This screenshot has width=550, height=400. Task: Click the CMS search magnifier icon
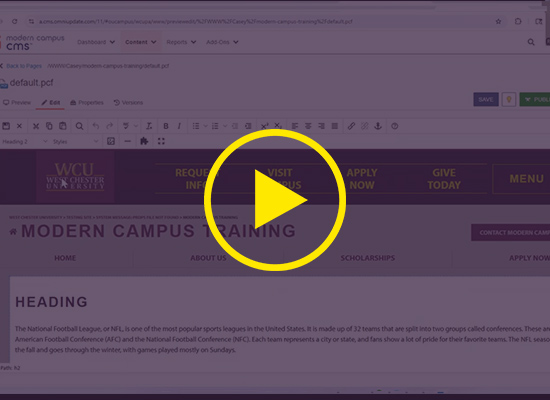[x=531, y=42]
